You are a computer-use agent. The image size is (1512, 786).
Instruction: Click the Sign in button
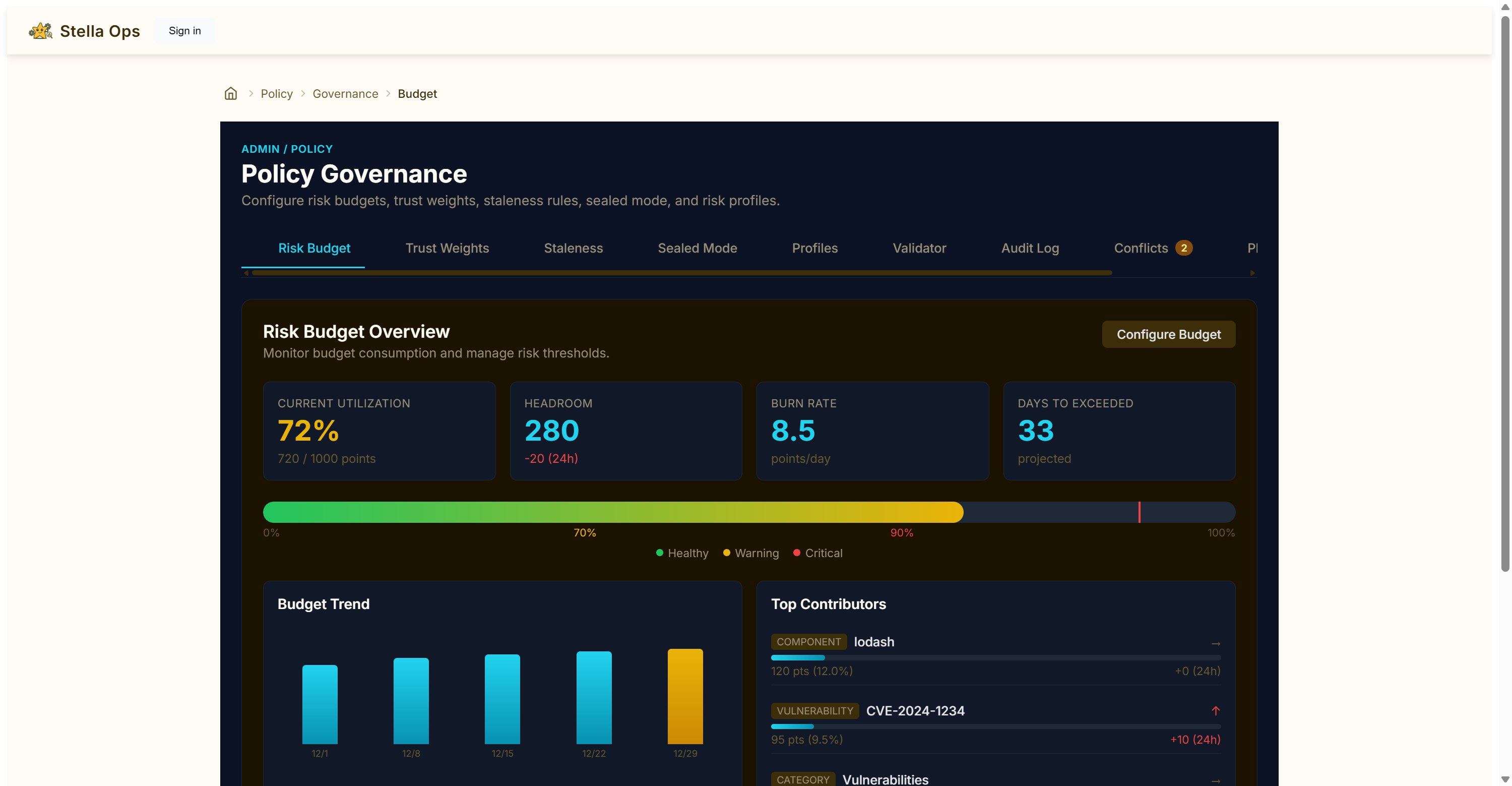[184, 31]
